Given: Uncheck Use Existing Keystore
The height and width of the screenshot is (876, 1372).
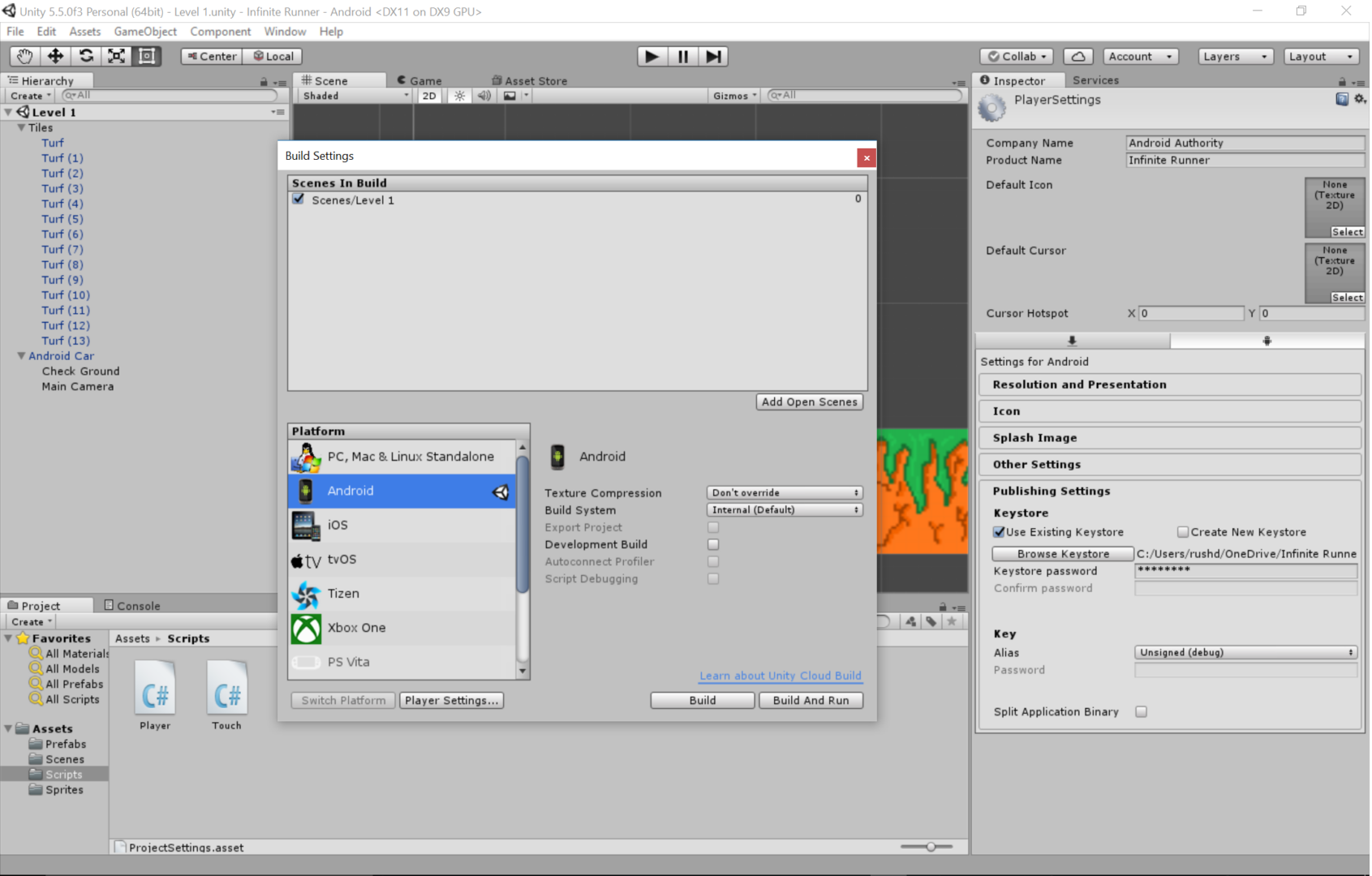Looking at the screenshot, I should pyautogui.click(x=1000, y=532).
